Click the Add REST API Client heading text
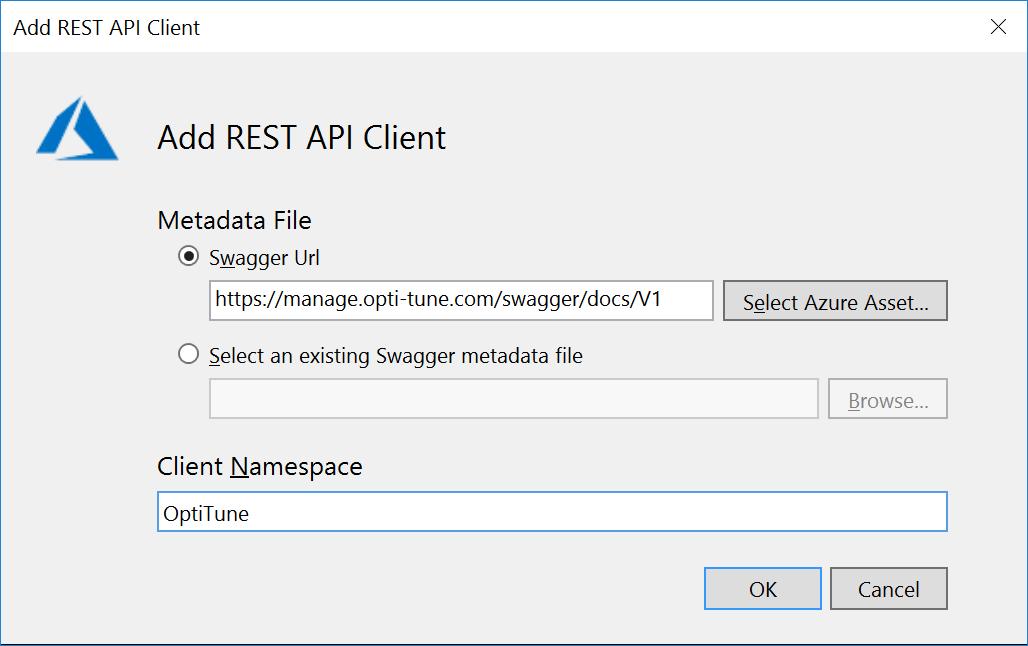1028x646 pixels. (x=300, y=138)
